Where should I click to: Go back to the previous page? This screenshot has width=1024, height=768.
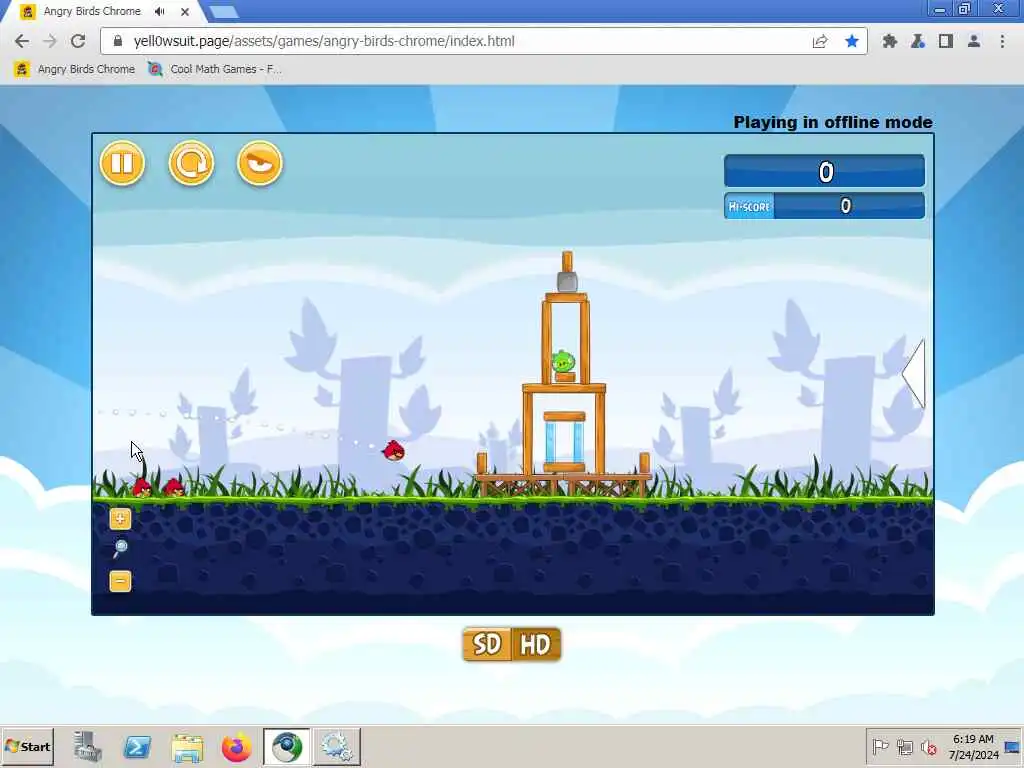click(x=22, y=41)
